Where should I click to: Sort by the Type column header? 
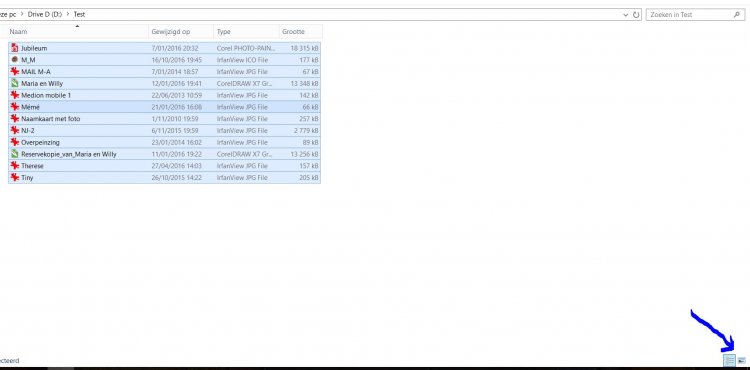(246, 32)
